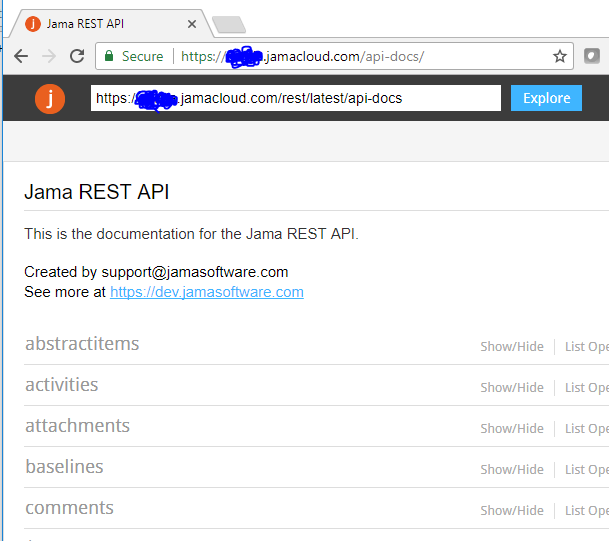The image size is (609, 541).
Task: Expand the abstractitems section
Action: tap(82, 344)
